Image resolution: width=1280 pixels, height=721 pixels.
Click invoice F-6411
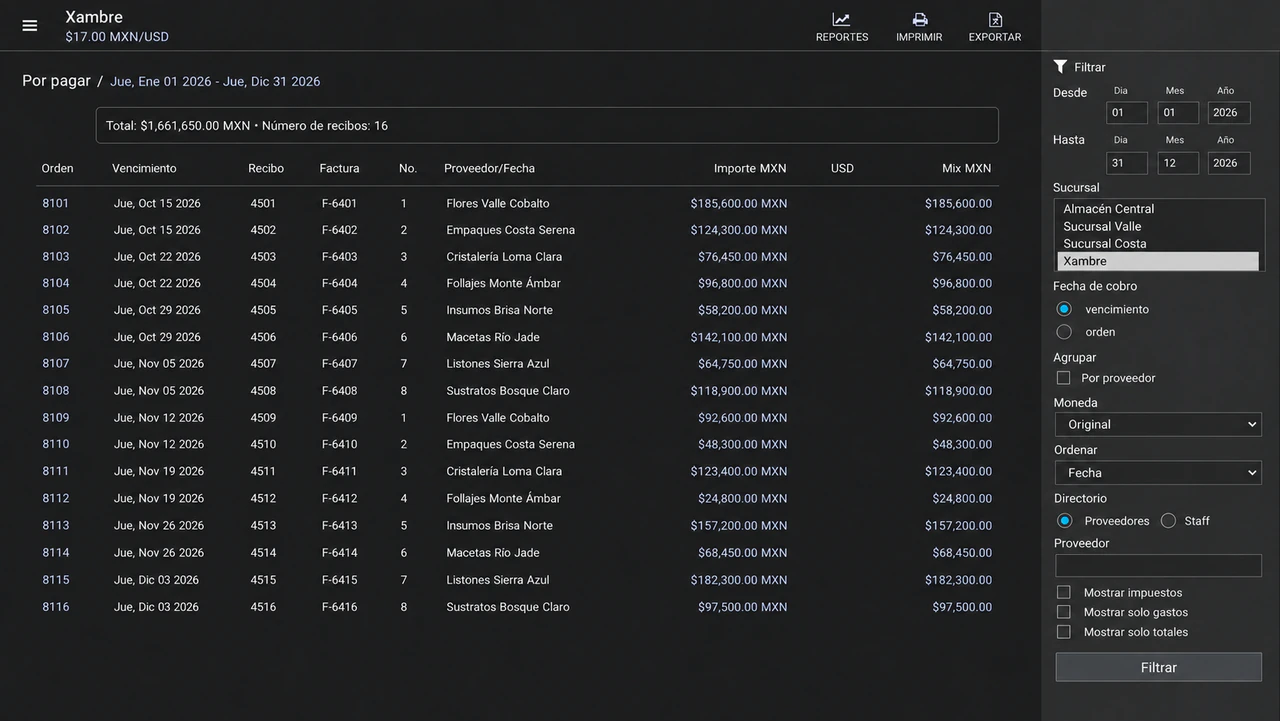pos(339,471)
